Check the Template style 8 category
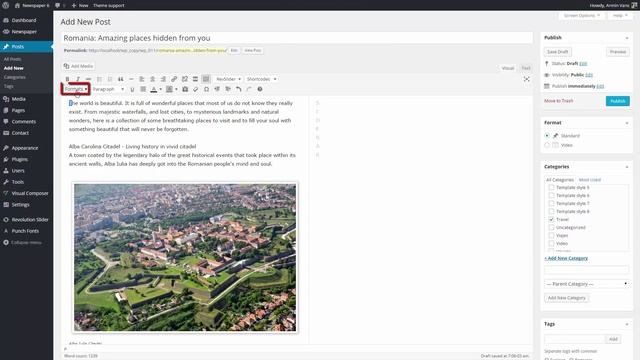 click(x=551, y=211)
